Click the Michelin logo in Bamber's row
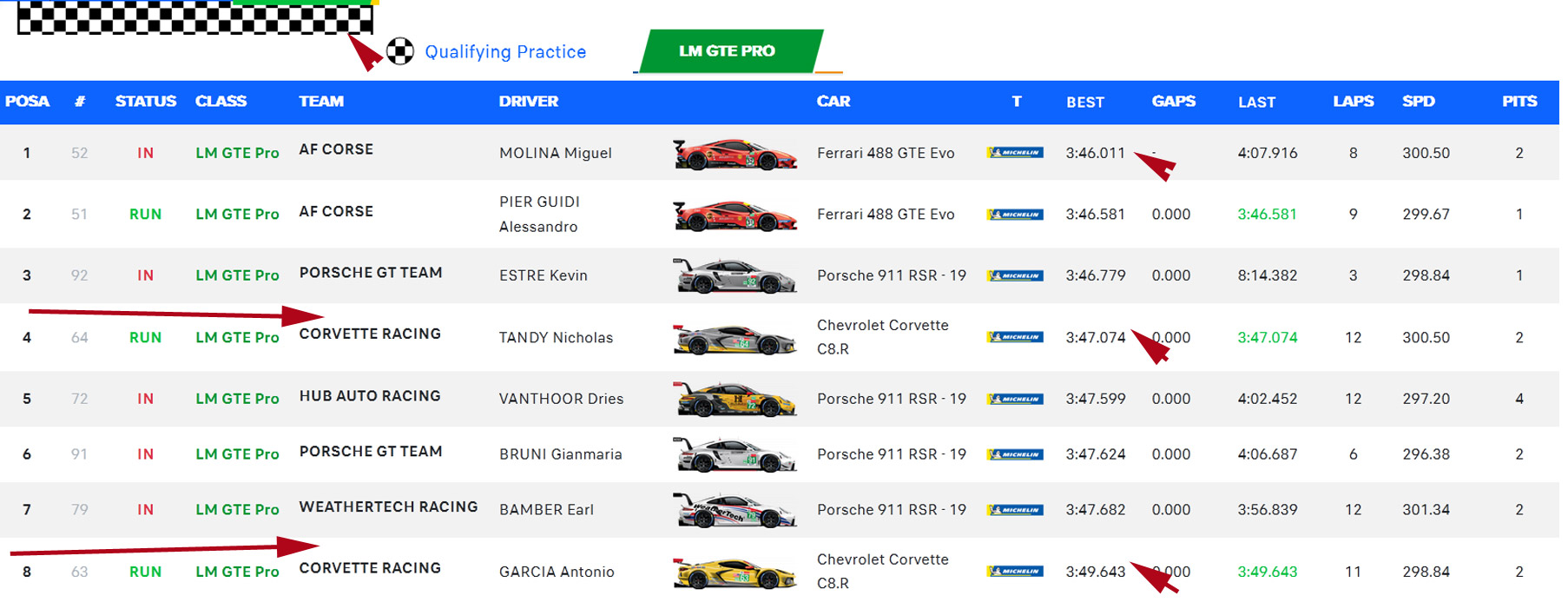 click(x=1014, y=510)
